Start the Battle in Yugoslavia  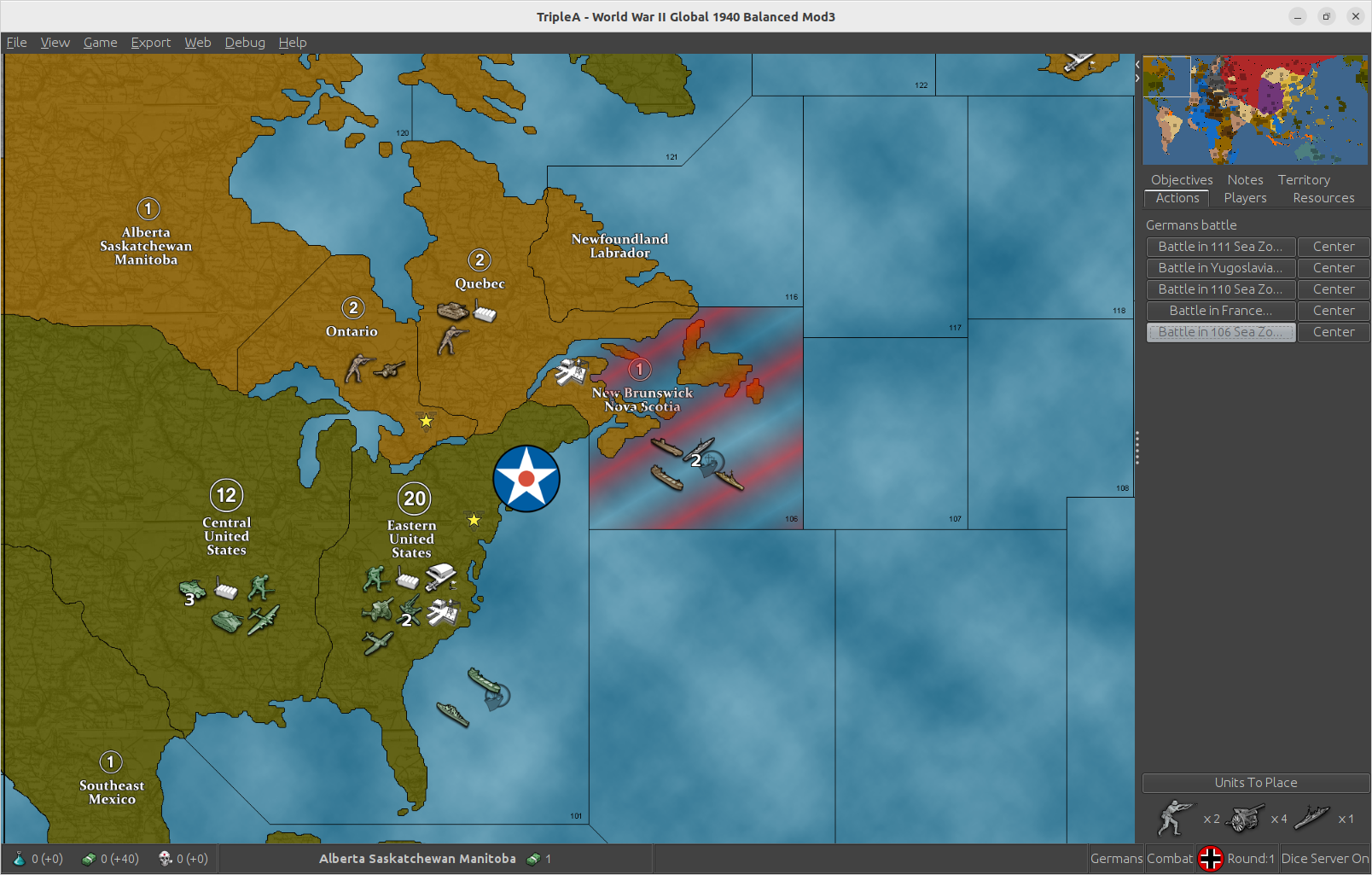click(1220, 268)
